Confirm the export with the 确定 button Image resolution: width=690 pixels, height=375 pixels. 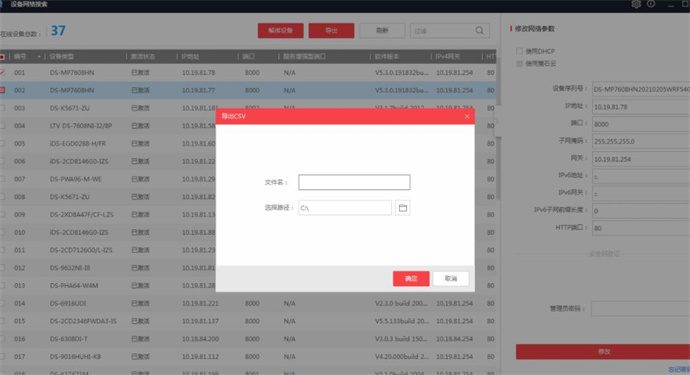411,279
